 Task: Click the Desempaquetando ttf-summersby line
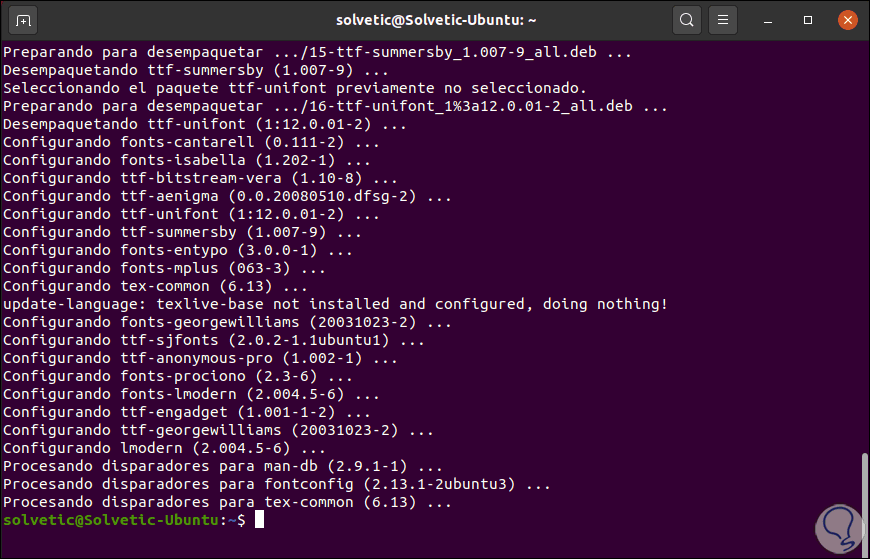[195, 70]
